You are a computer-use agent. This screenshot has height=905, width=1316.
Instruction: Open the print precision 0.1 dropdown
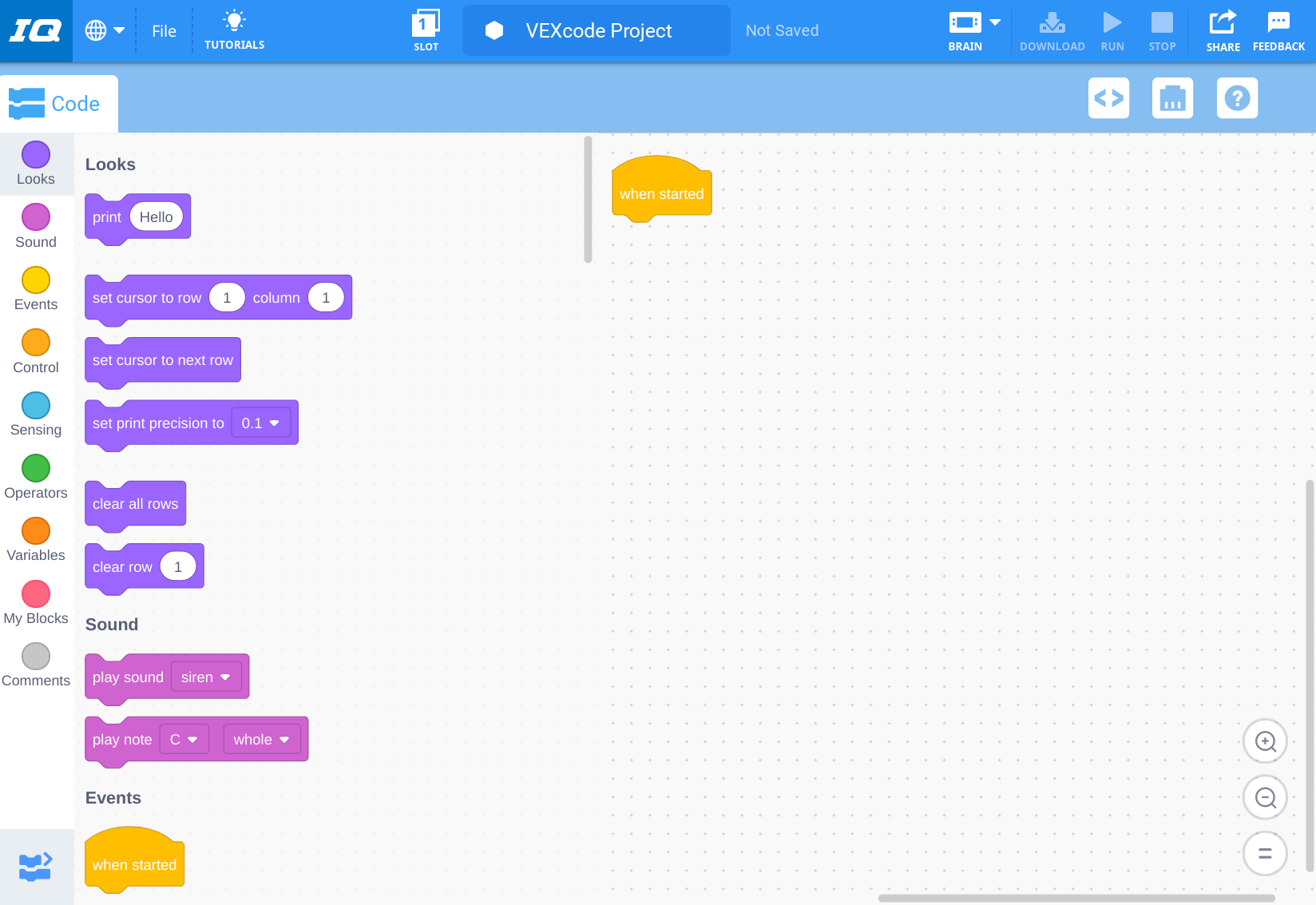(261, 423)
